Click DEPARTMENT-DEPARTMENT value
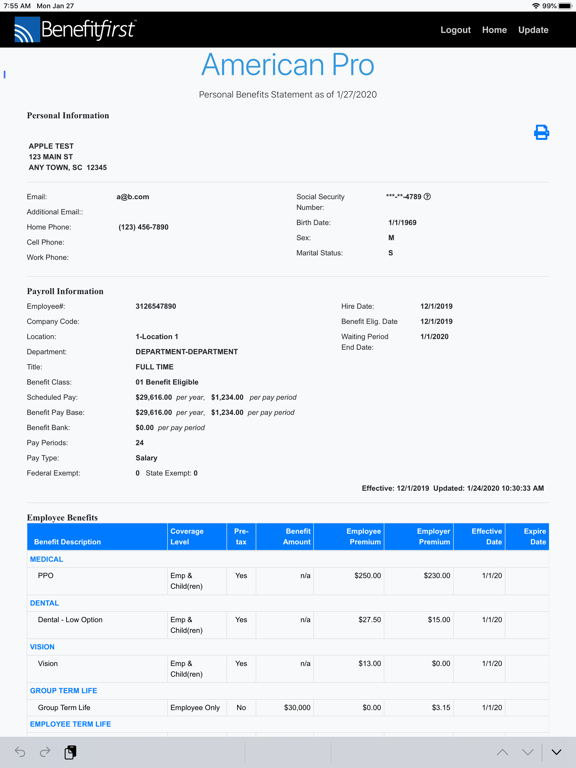Screen dimensions: 576x768 pos(187,352)
